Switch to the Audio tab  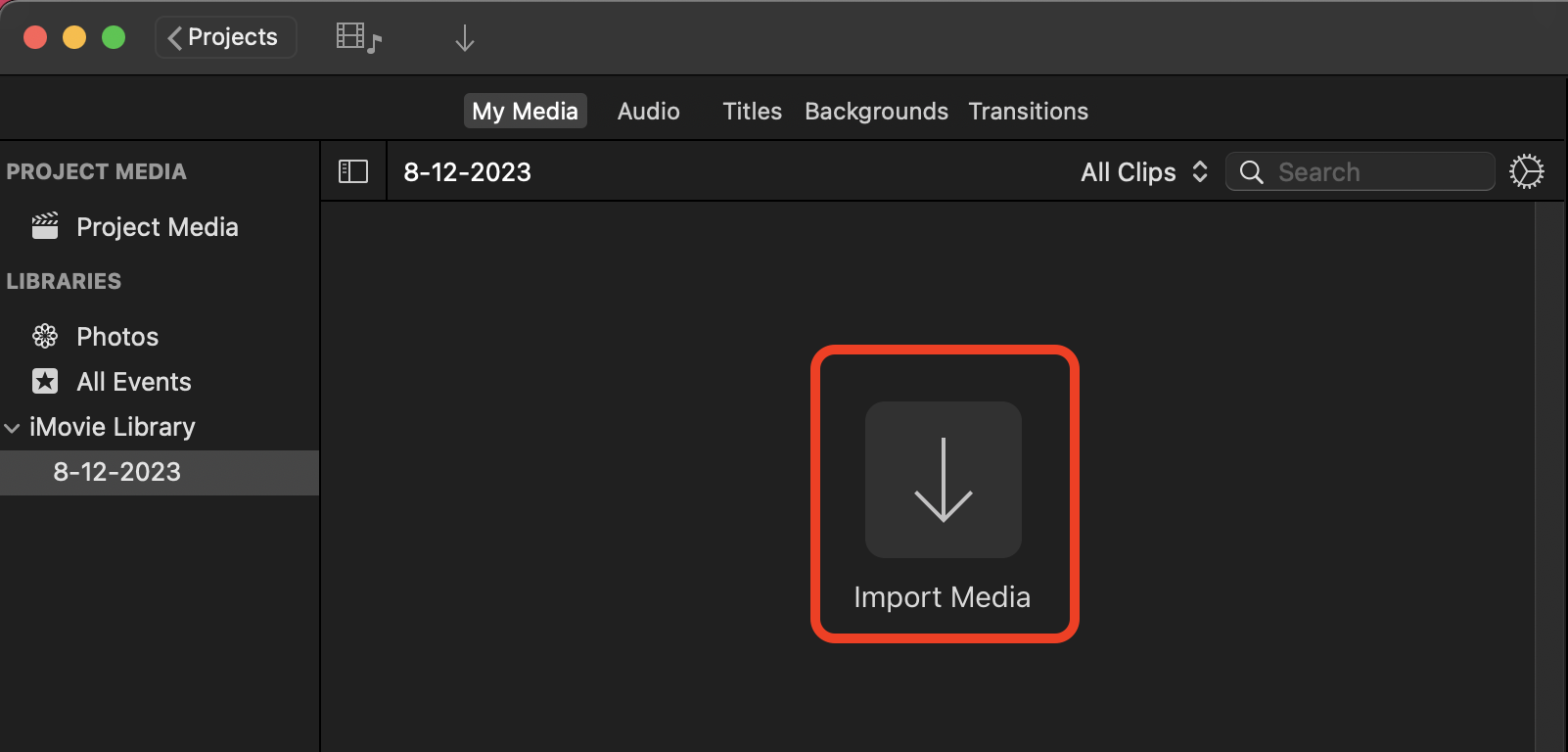point(648,111)
